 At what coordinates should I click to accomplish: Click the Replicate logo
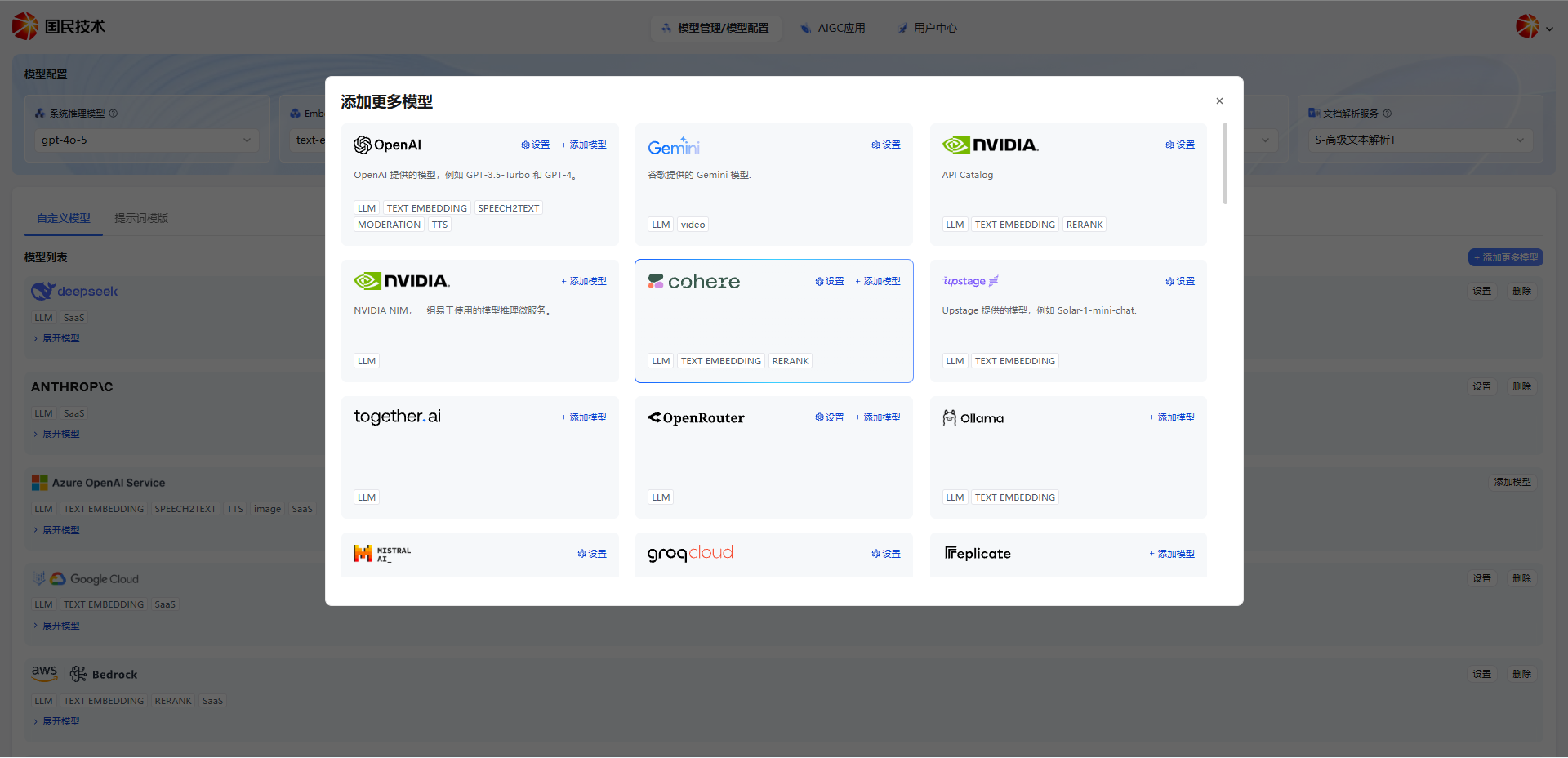coord(978,554)
